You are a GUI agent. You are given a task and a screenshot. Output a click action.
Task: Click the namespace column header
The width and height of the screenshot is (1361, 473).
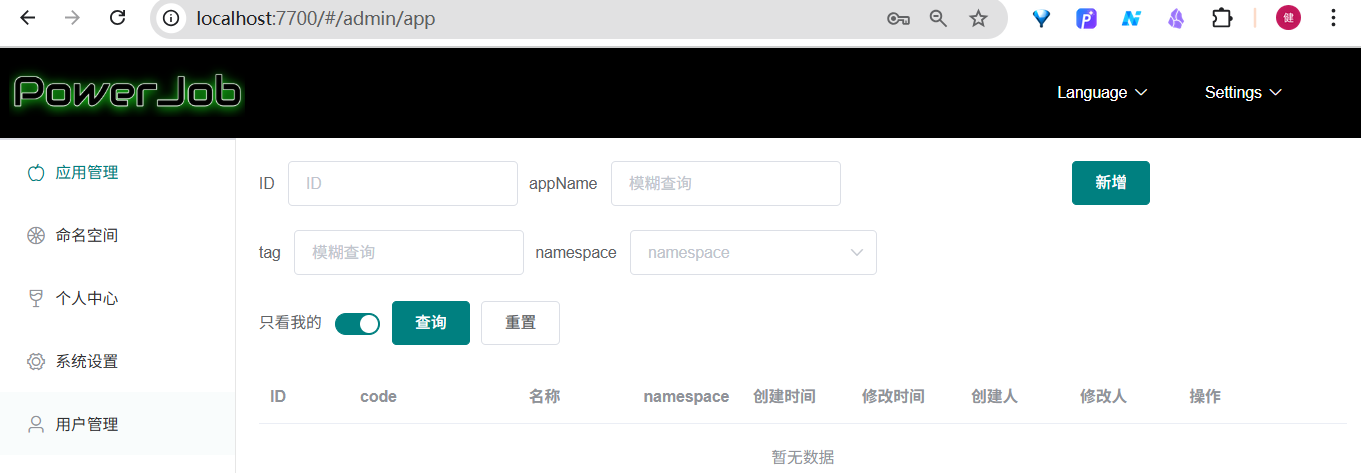pos(686,396)
